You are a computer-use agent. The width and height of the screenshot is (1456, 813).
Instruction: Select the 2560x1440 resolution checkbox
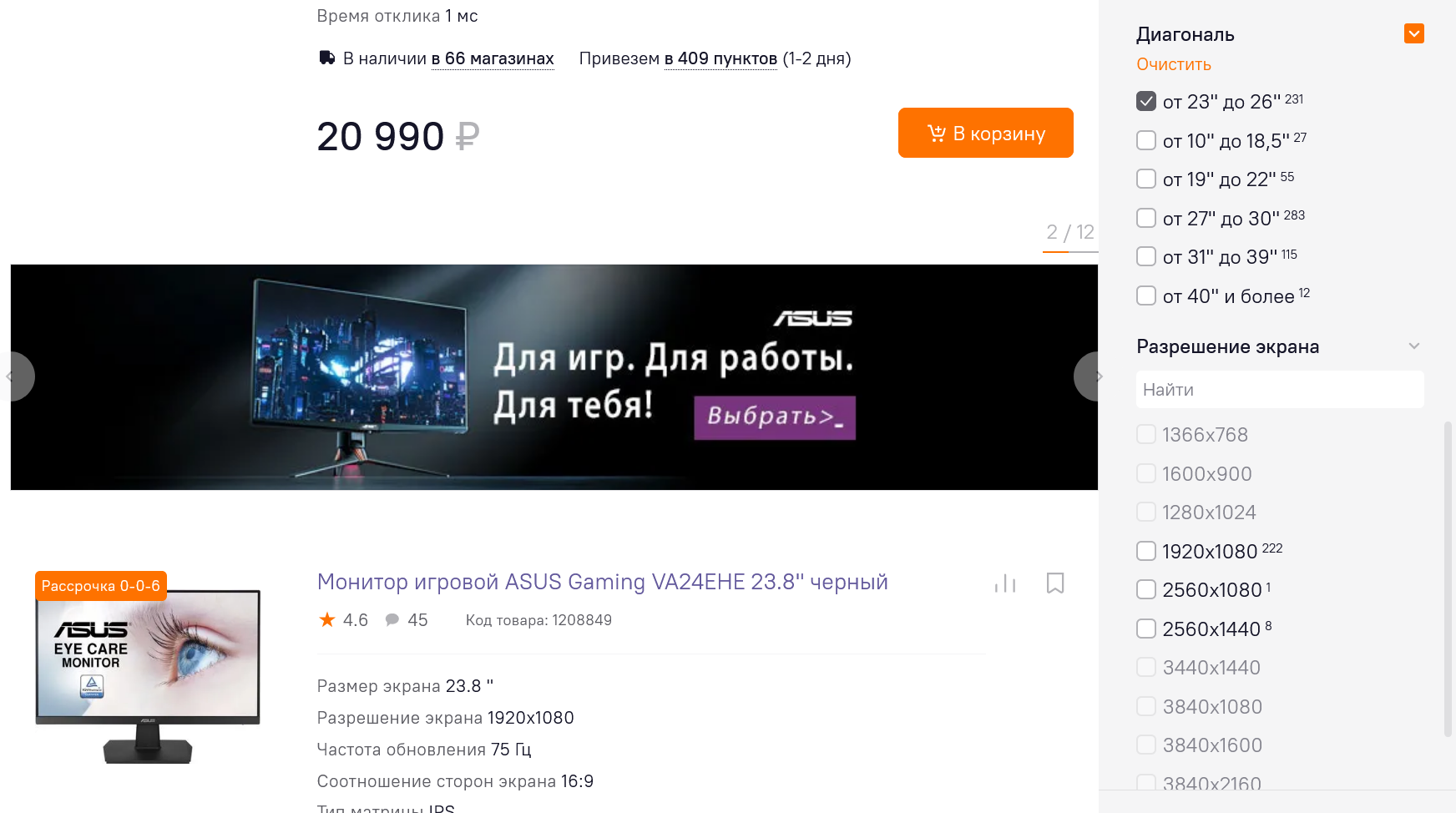1146,629
